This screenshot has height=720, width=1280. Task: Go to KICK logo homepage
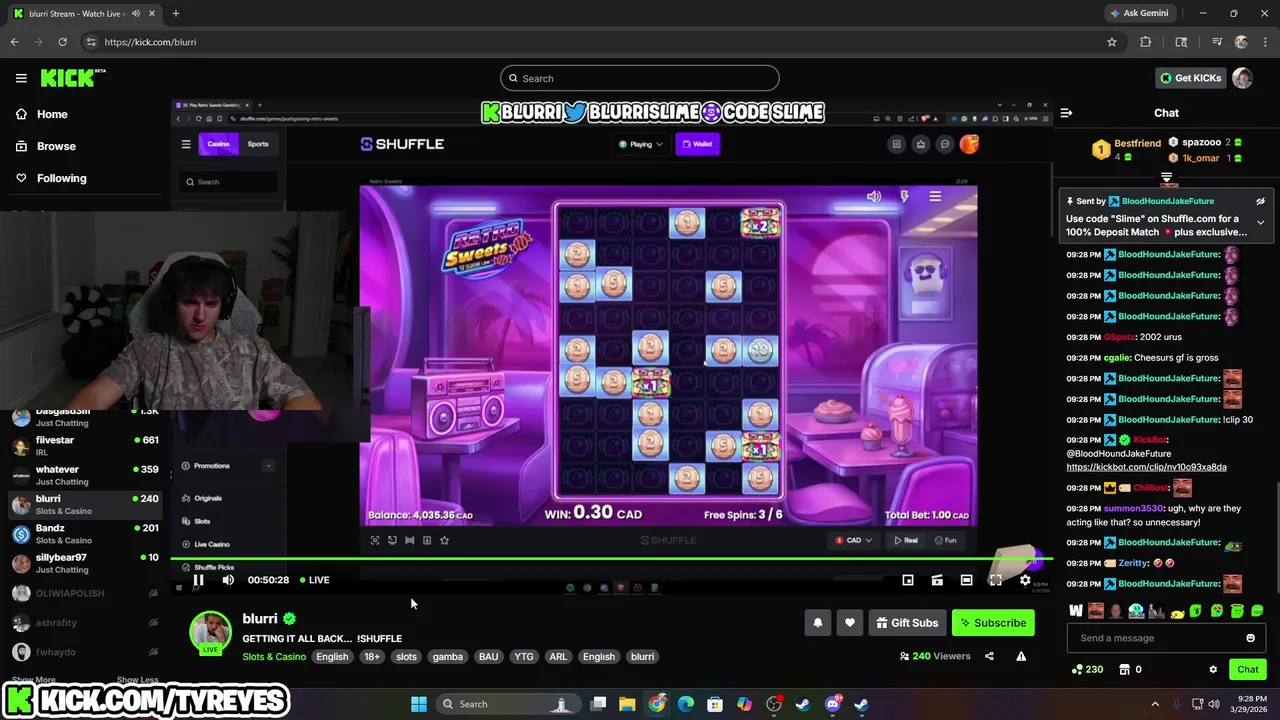(73, 78)
